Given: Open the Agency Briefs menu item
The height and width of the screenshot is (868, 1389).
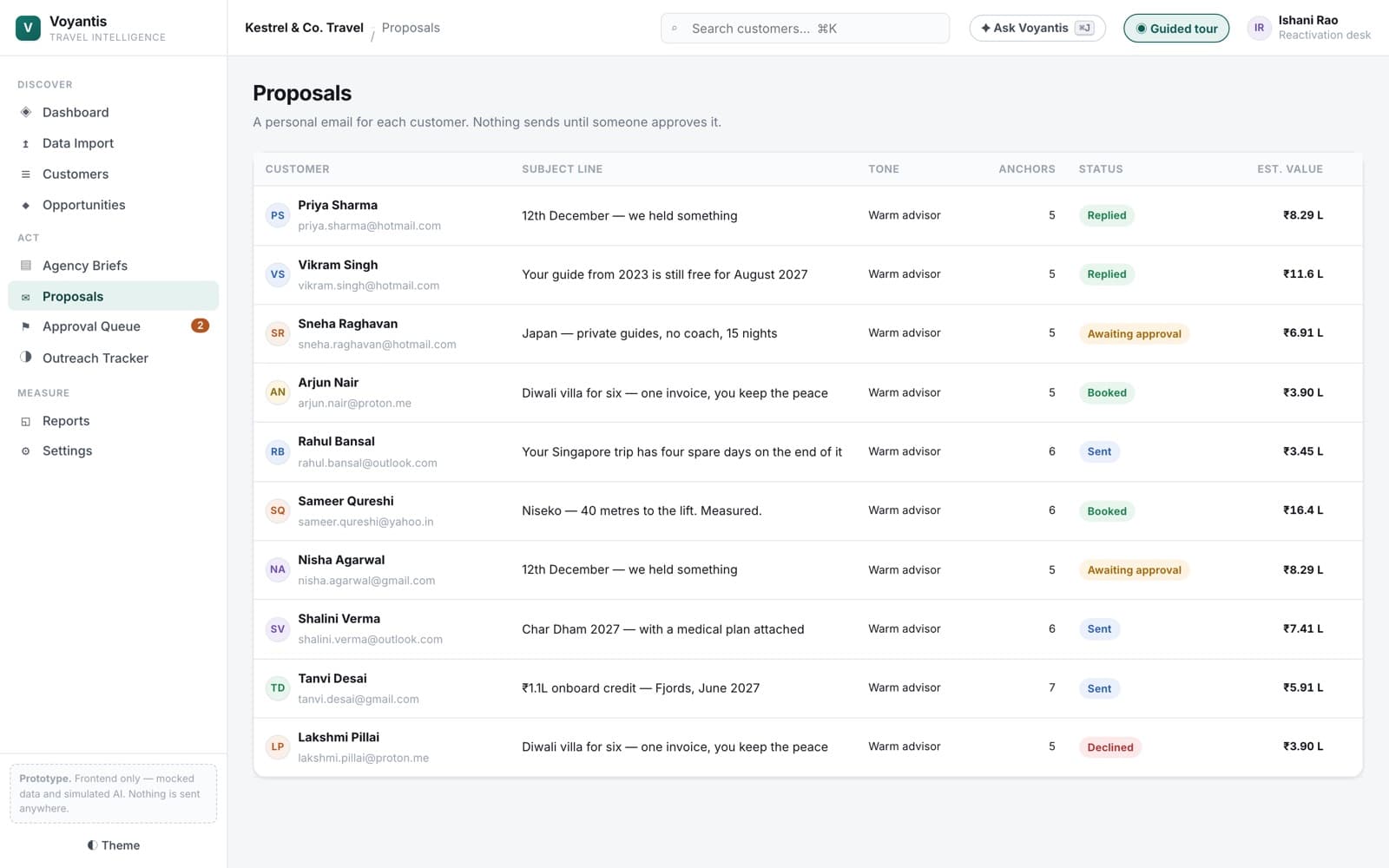Looking at the screenshot, I should point(113,266).
